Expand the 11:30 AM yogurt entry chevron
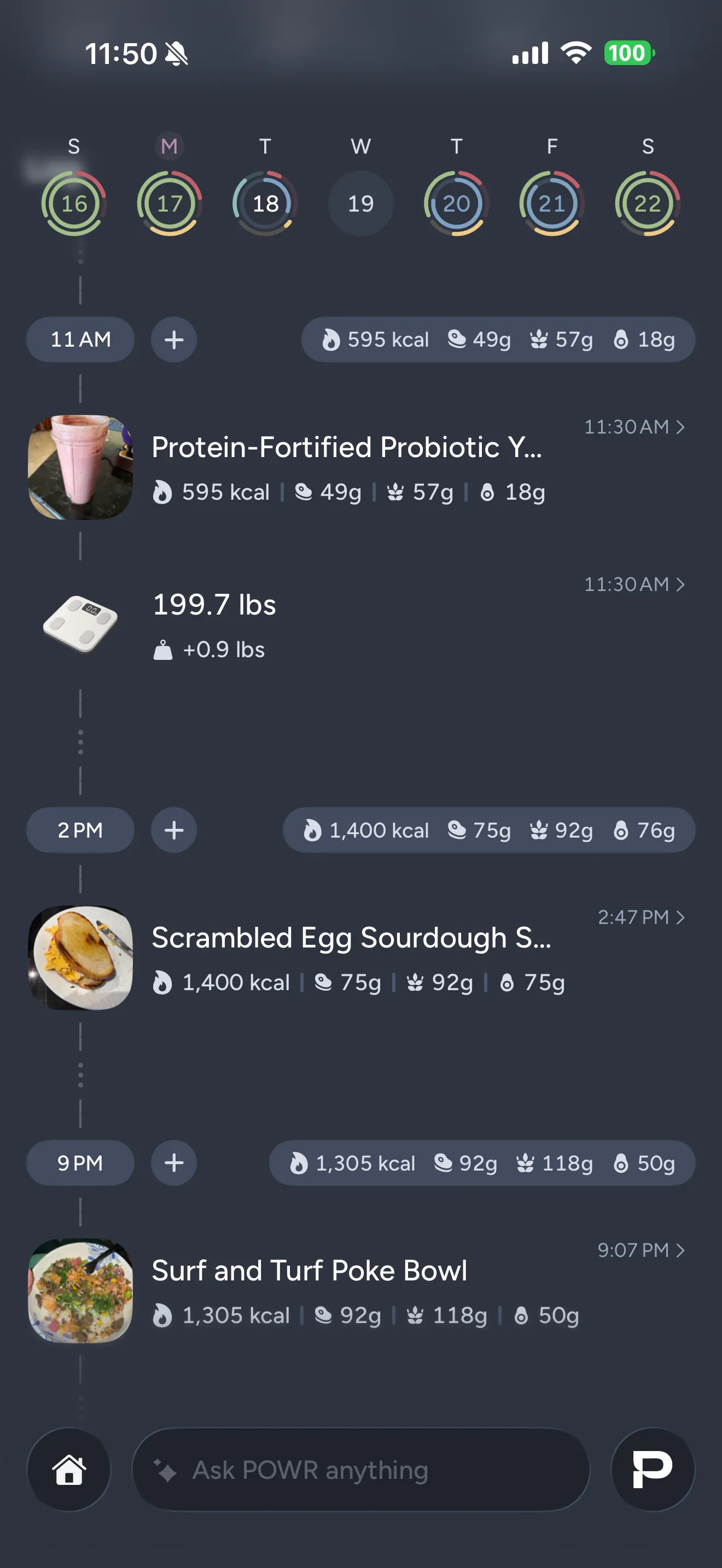 [x=680, y=428]
